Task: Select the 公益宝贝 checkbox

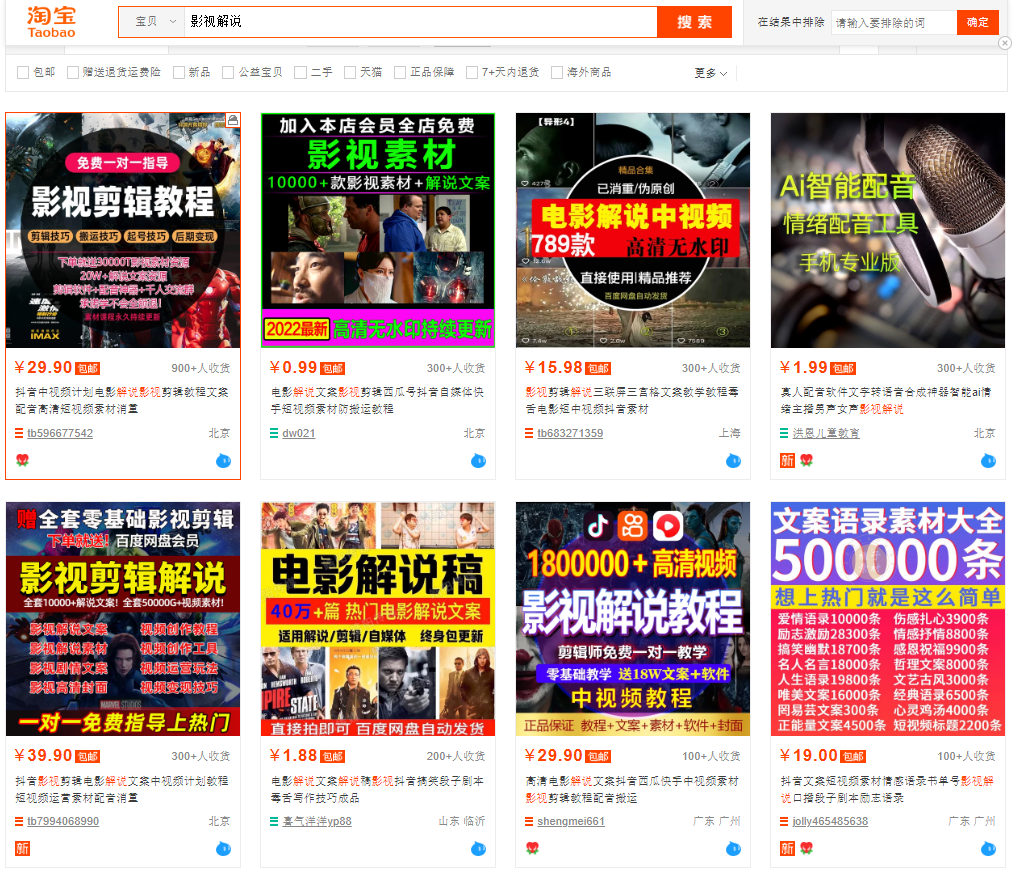Action: (x=228, y=73)
